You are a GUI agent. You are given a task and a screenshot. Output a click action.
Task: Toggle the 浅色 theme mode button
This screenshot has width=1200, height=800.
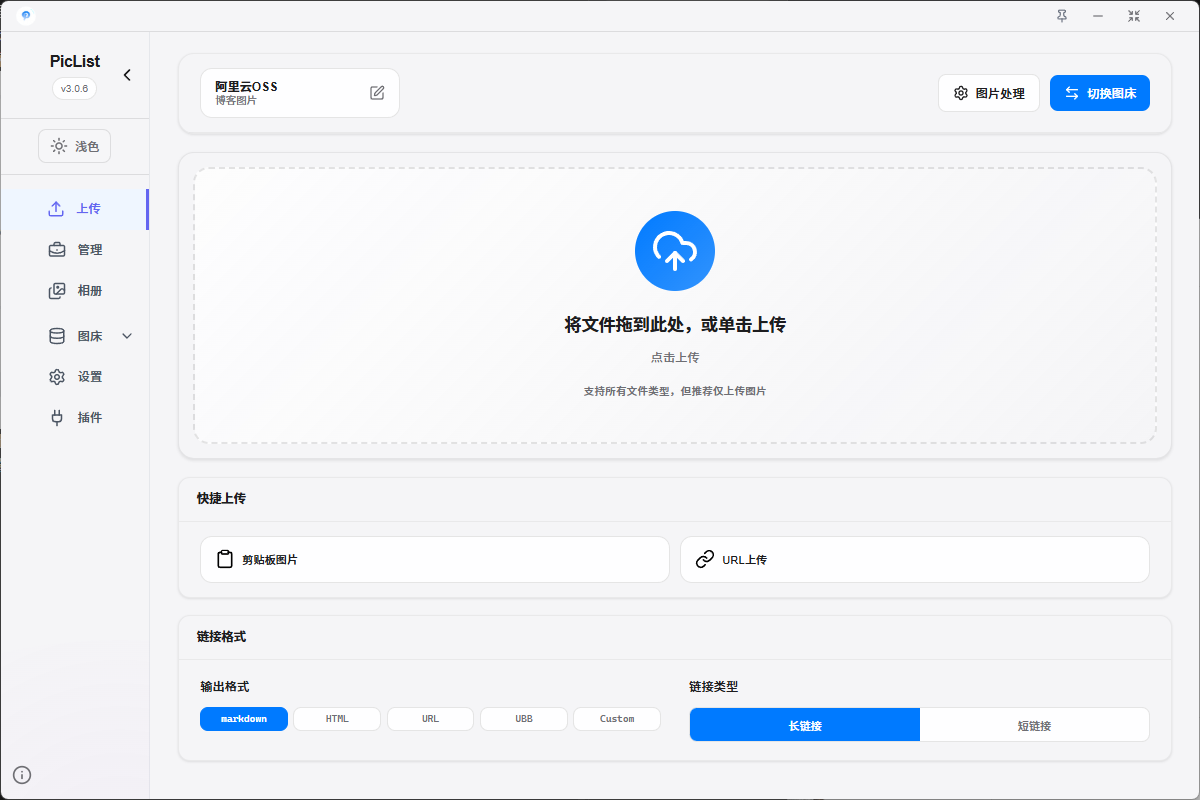click(75, 146)
